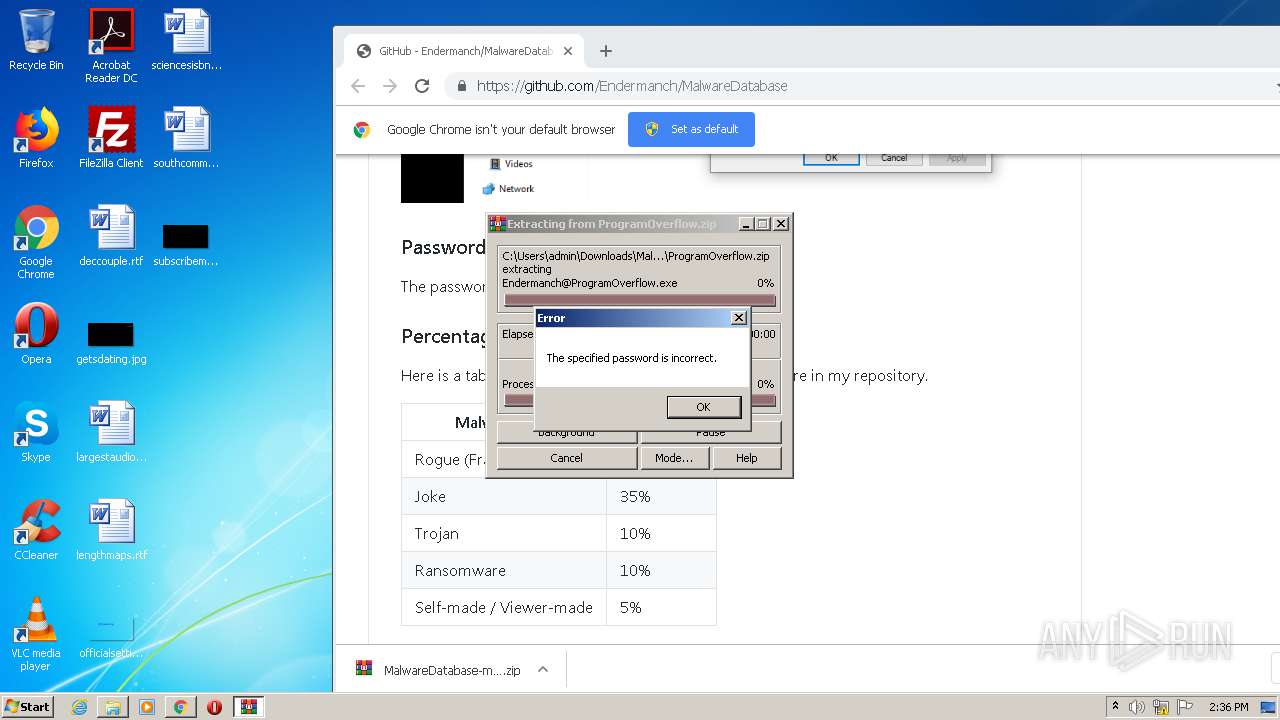Click the Trojan table row label
The height and width of the screenshot is (720, 1280).
(437, 533)
